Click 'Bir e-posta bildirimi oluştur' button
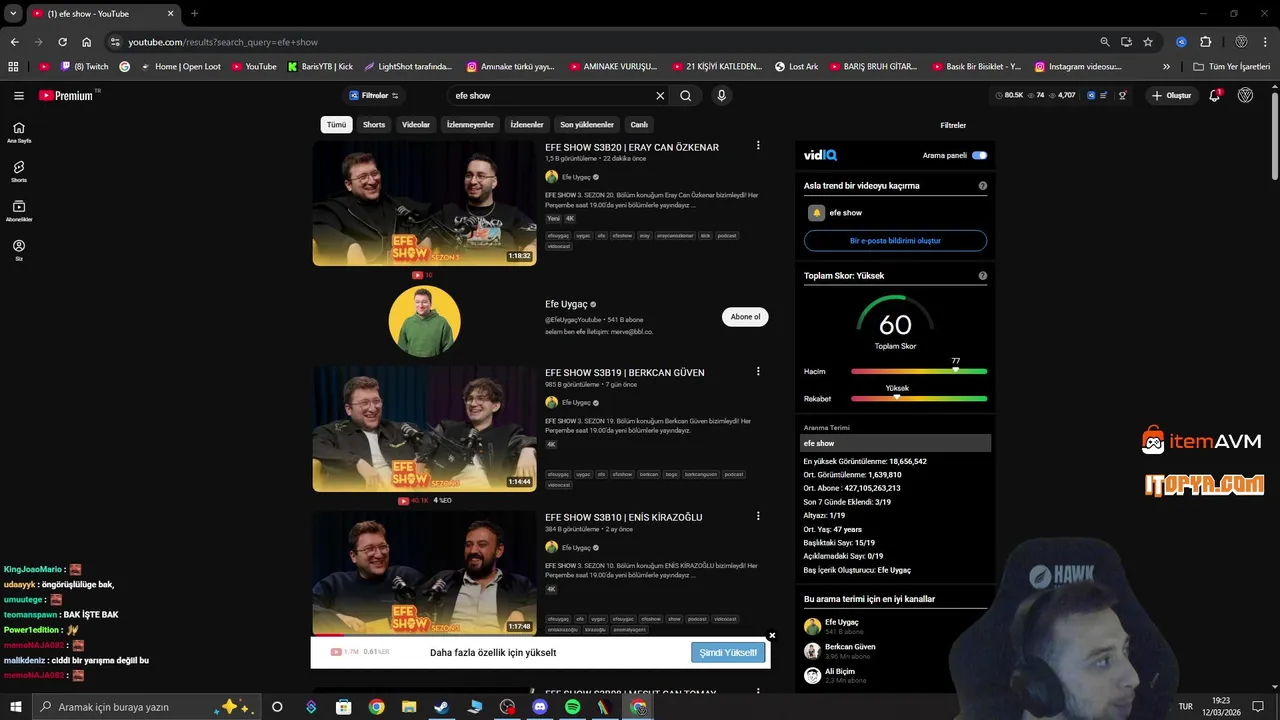 point(895,241)
